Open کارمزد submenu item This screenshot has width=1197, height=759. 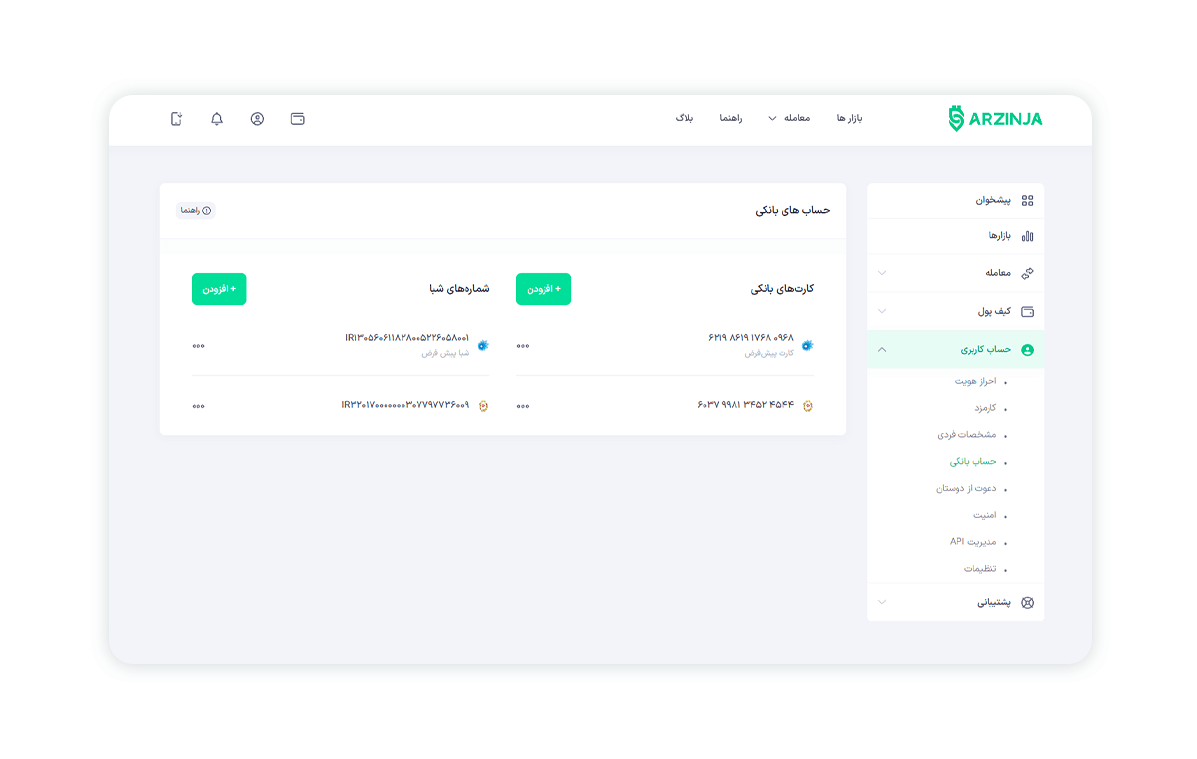985,408
